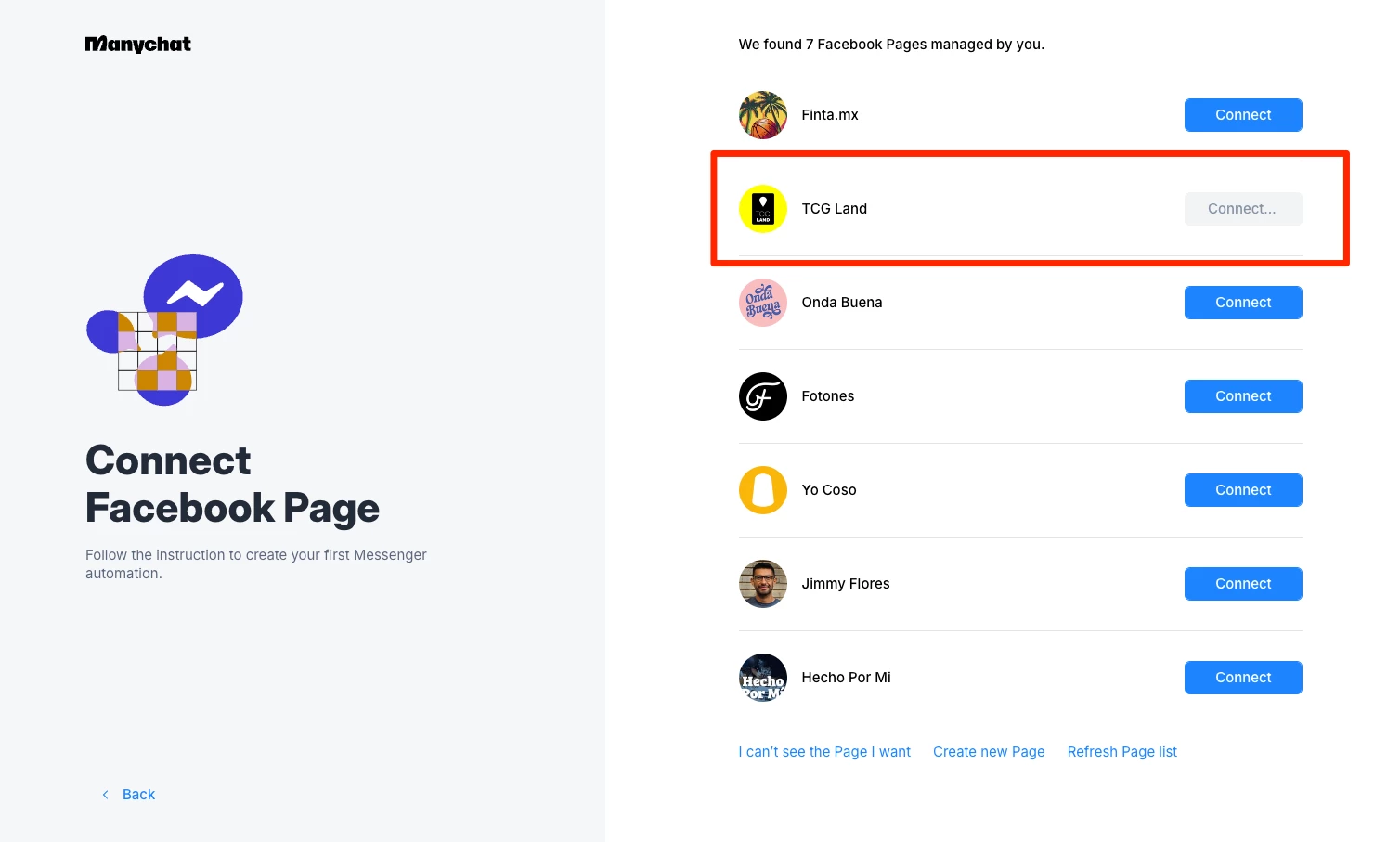The image size is (1400, 842).
Task: Select the Finta.mx page name
Action: click(830, 115)
